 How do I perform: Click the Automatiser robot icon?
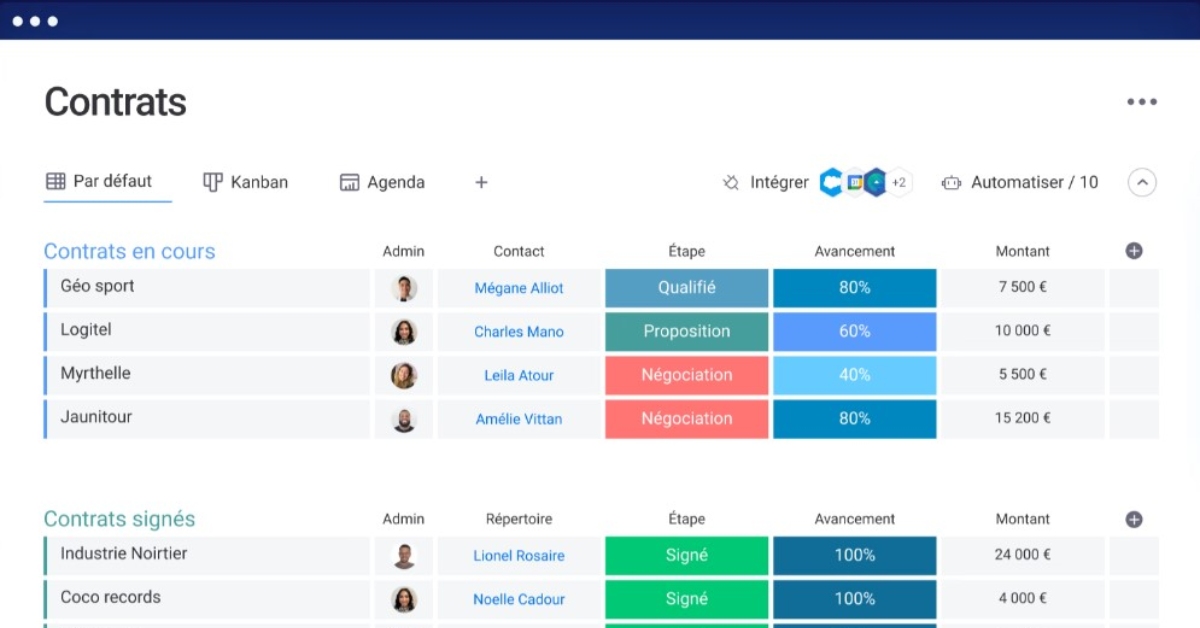pyautogui.click(x=951, y=183)
